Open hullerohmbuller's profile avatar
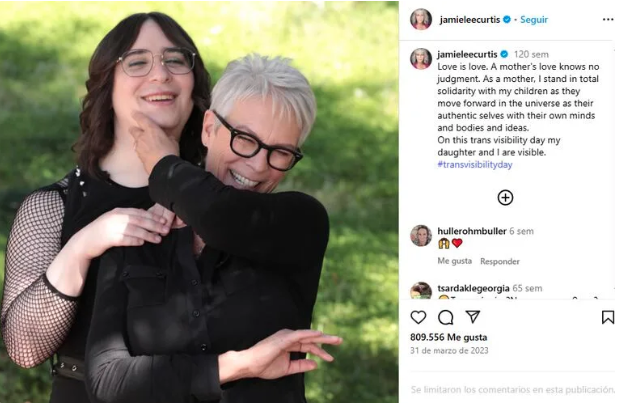The width and height of the screenshot is (632, 405). (421, 235)
